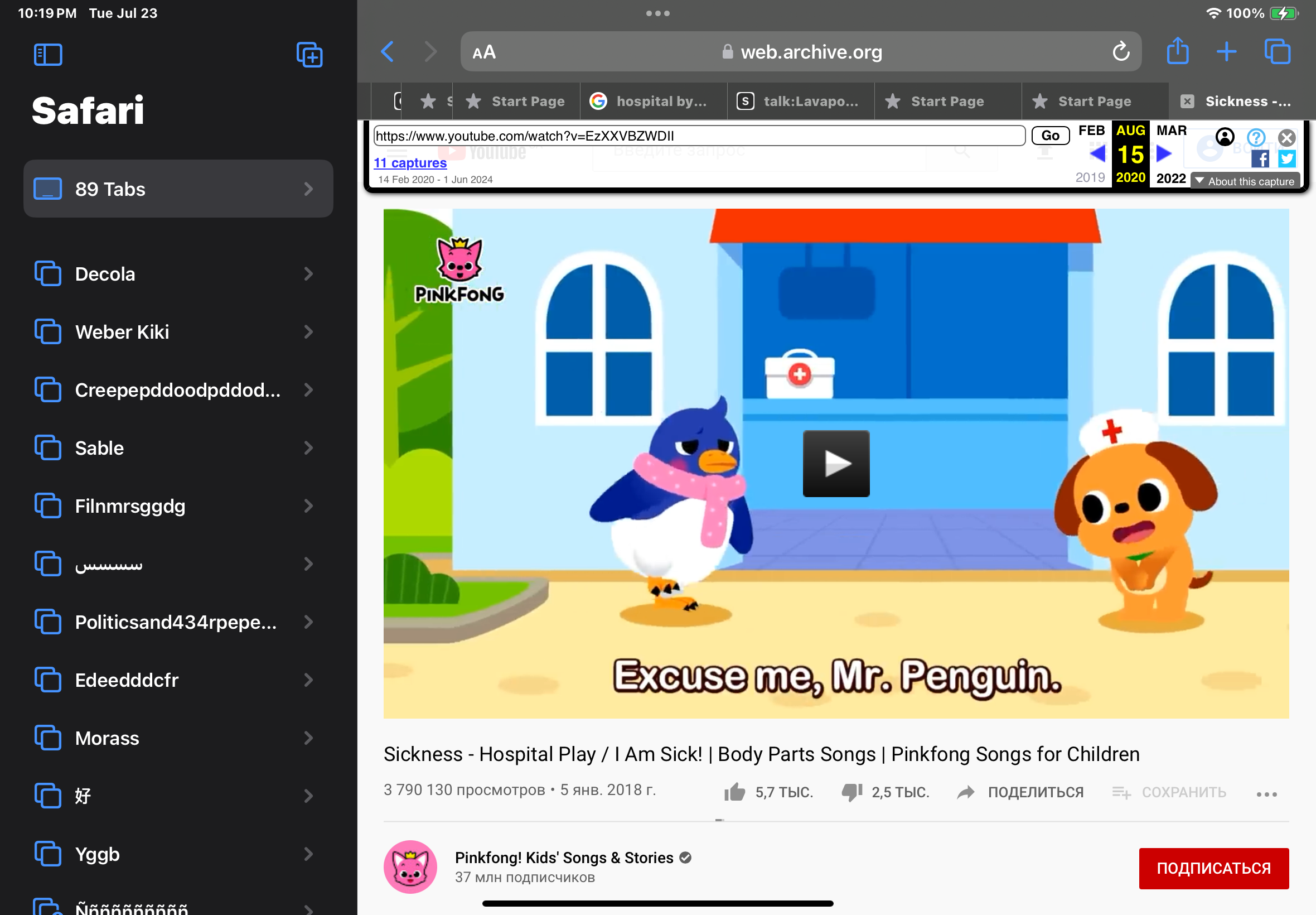Click the Wayback URL input field

699,136
